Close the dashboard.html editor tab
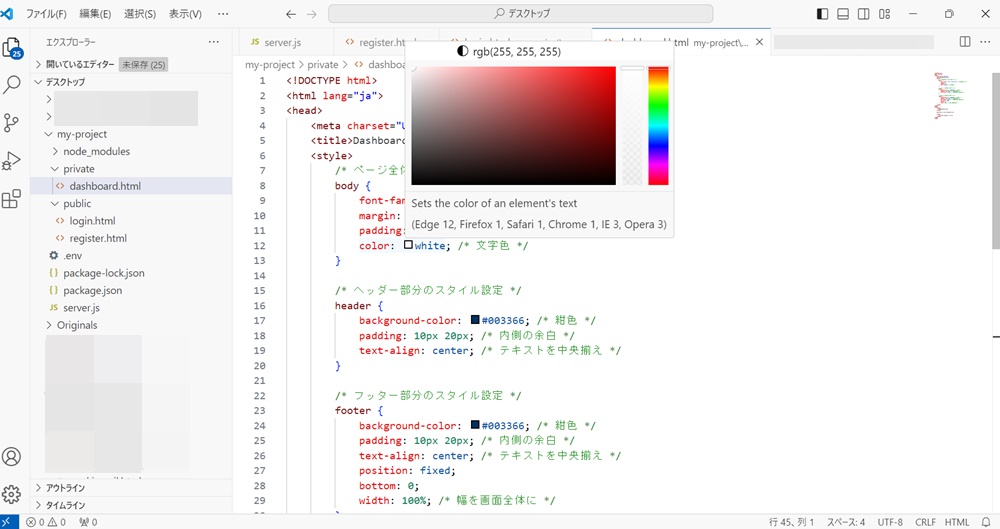The image size is (1000, 529). pos(759,42)
